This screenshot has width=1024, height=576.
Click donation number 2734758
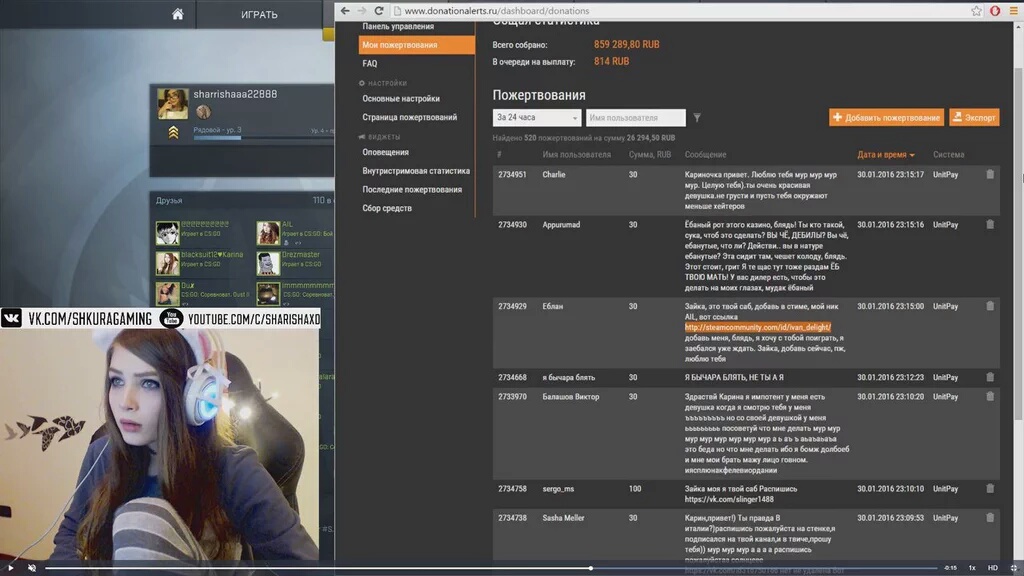tap(512, 489)
